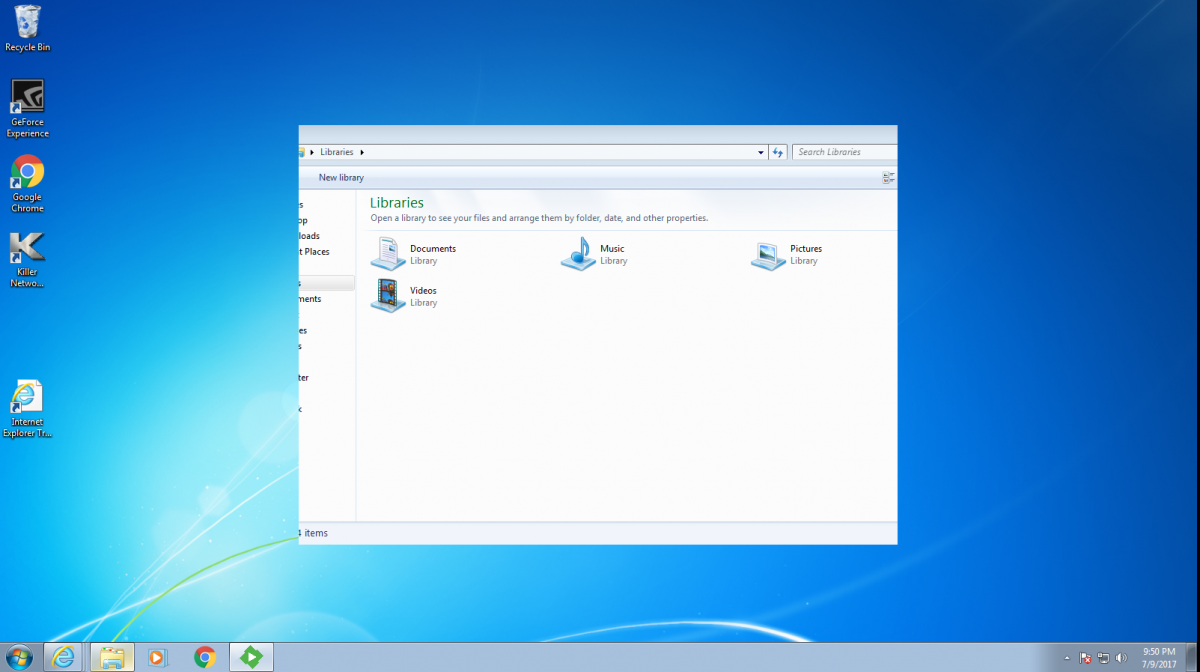Open the Documents library icon

[388, 254]
